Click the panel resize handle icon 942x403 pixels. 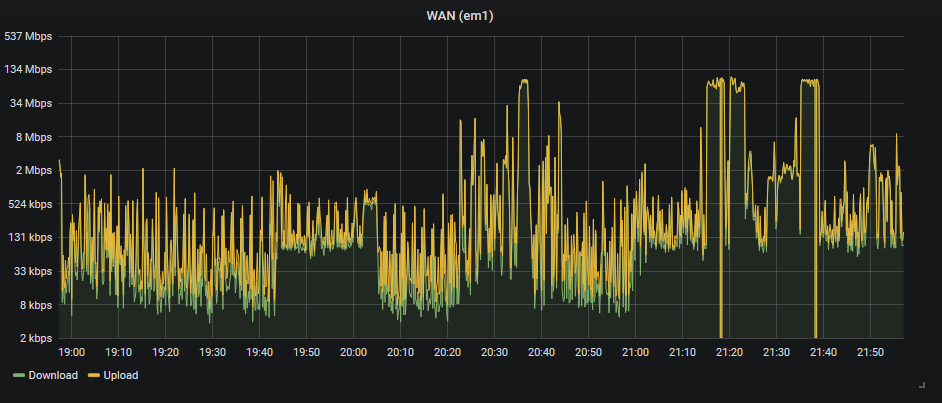(923, 384)
